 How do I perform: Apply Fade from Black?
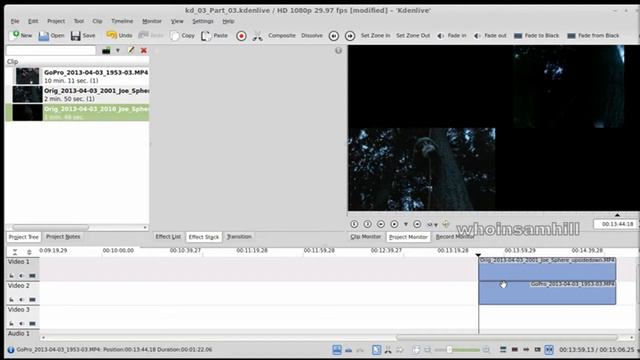click(593, 36)
